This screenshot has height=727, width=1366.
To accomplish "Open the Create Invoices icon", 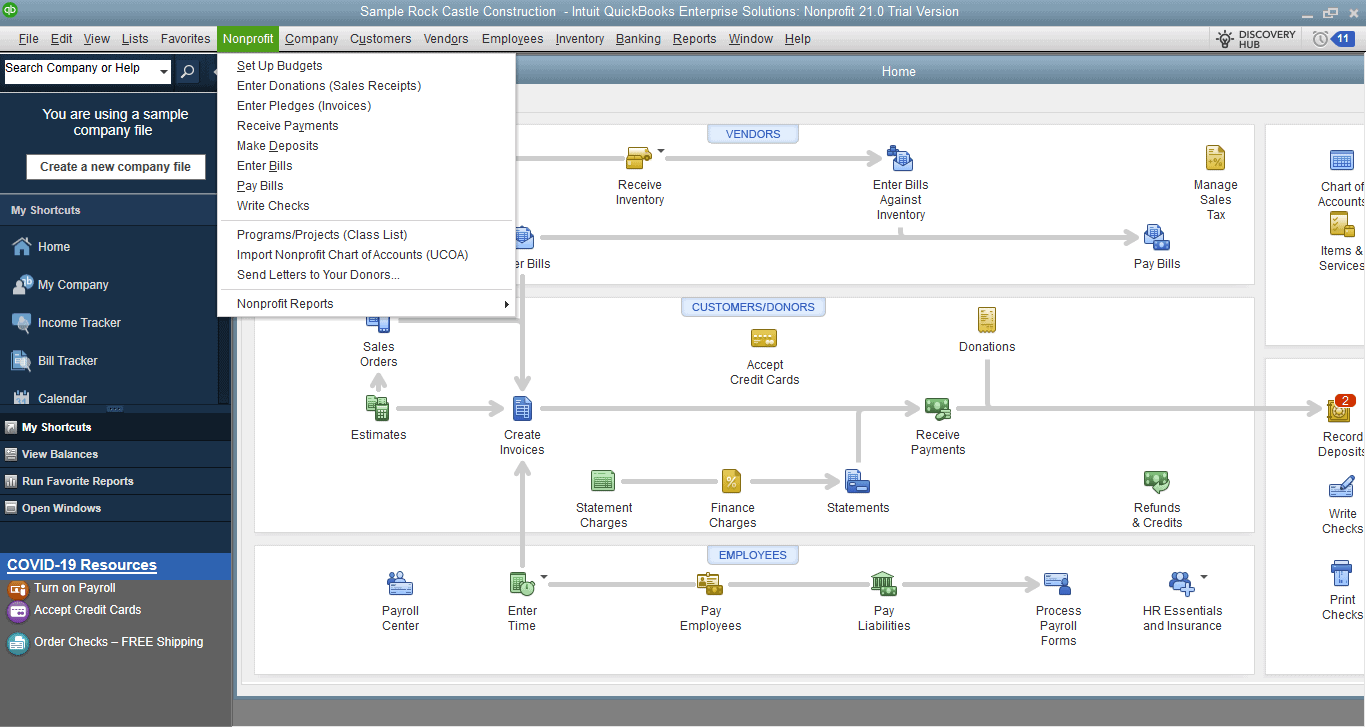I will 522,408.
